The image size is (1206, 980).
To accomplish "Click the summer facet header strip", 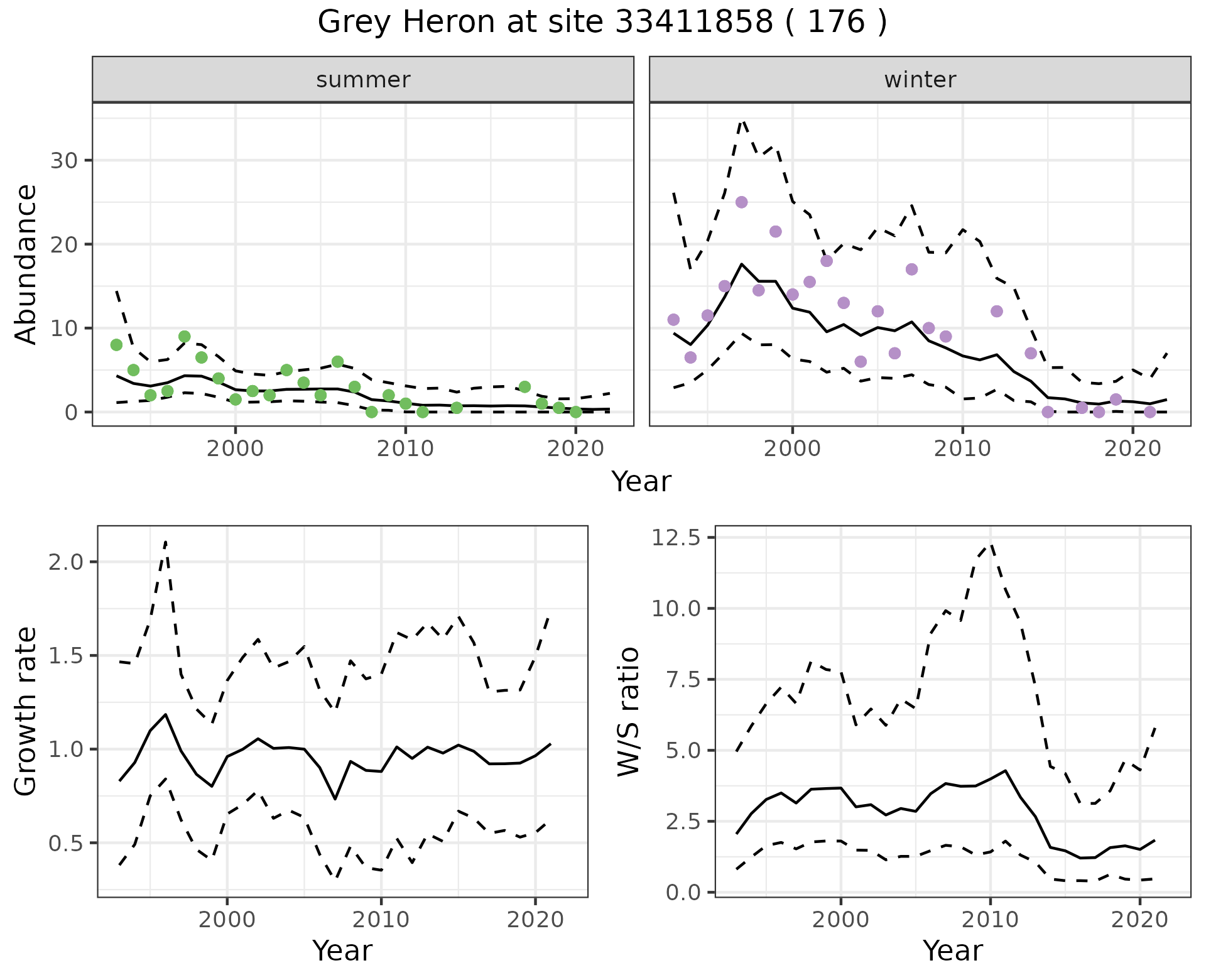I will click(363, 80).
